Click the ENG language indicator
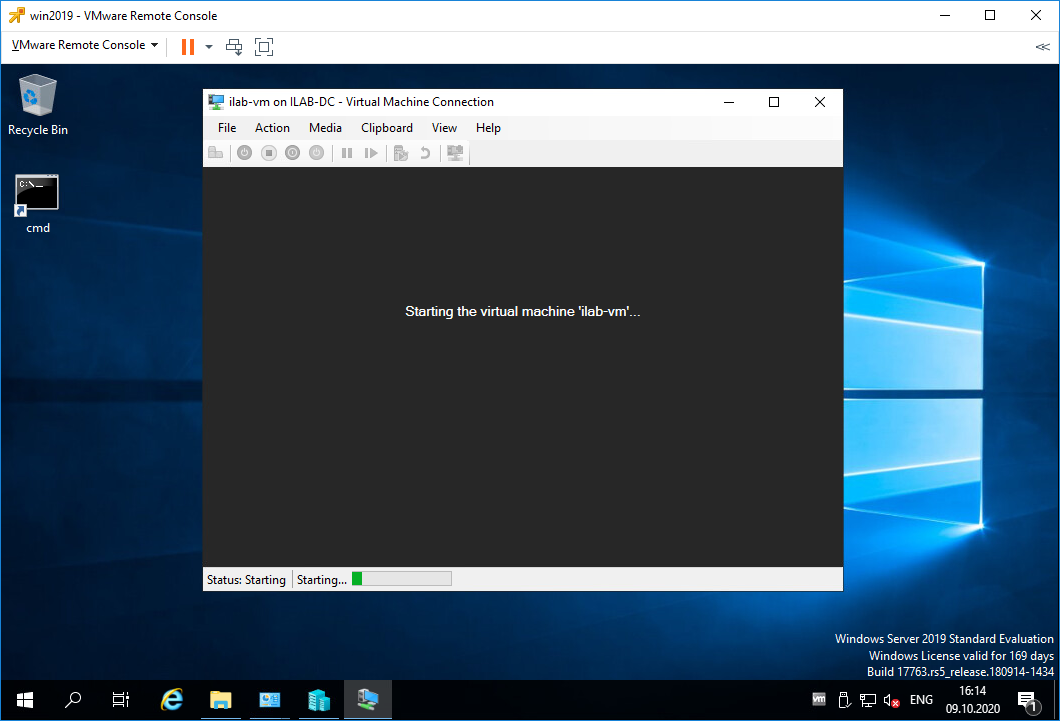Image resolution: width=1060 pixels, height=721 pixels. tap(921, 700)
